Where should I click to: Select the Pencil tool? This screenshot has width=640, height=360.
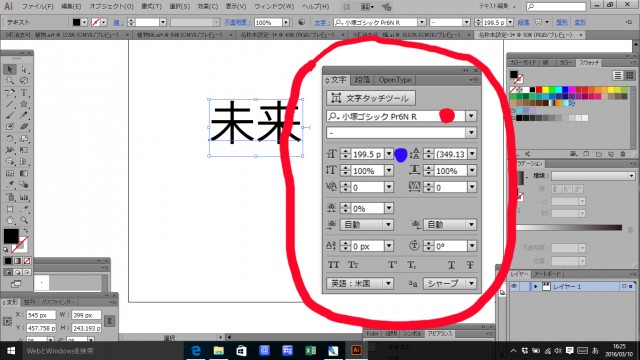coord(24,116)
